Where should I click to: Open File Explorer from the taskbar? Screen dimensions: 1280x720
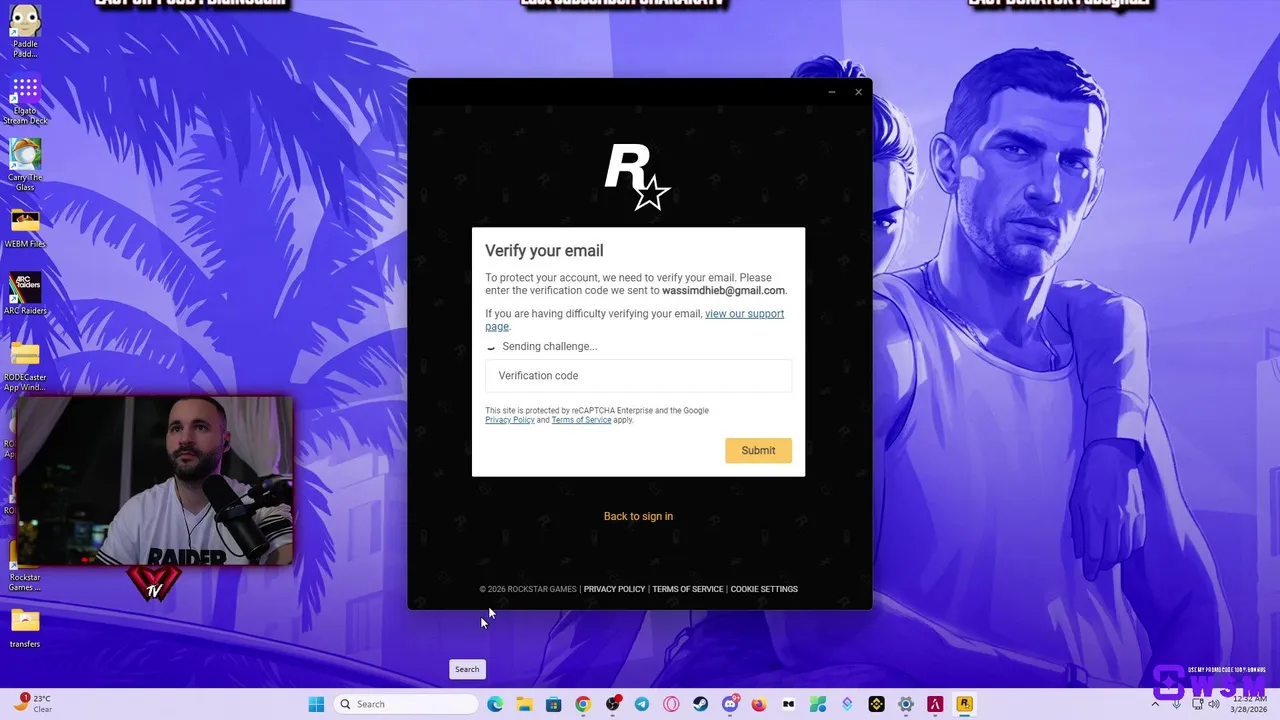[524, 704]
